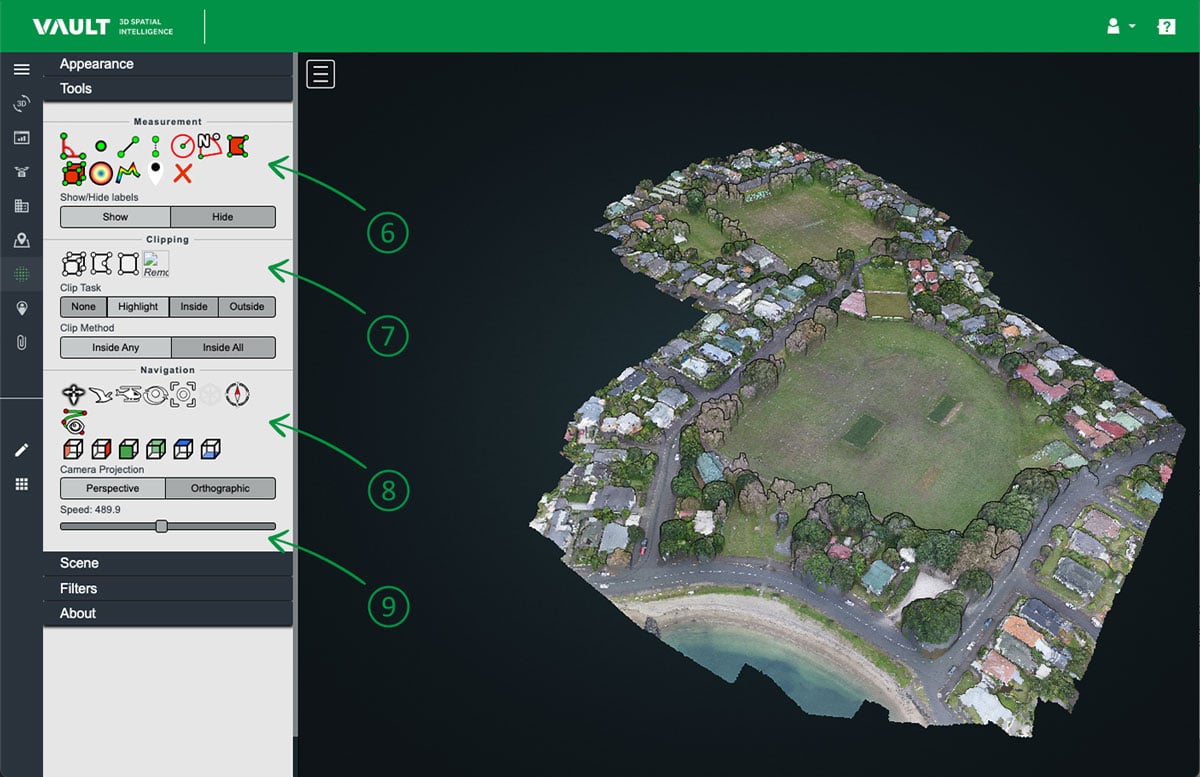Pick the circle measurement tool
Image resolution: width=1200 pixels, height=777 pixels.
(x=182, y=146)
